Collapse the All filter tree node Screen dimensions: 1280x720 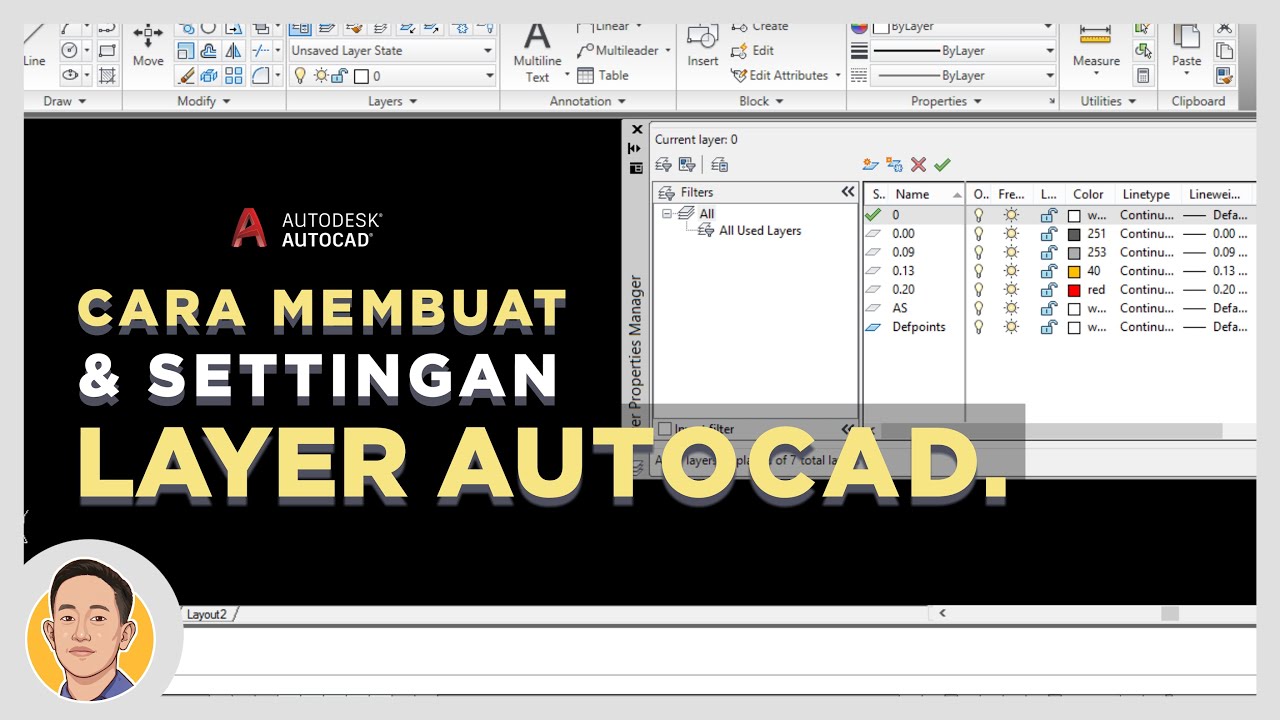pos(666,213)
